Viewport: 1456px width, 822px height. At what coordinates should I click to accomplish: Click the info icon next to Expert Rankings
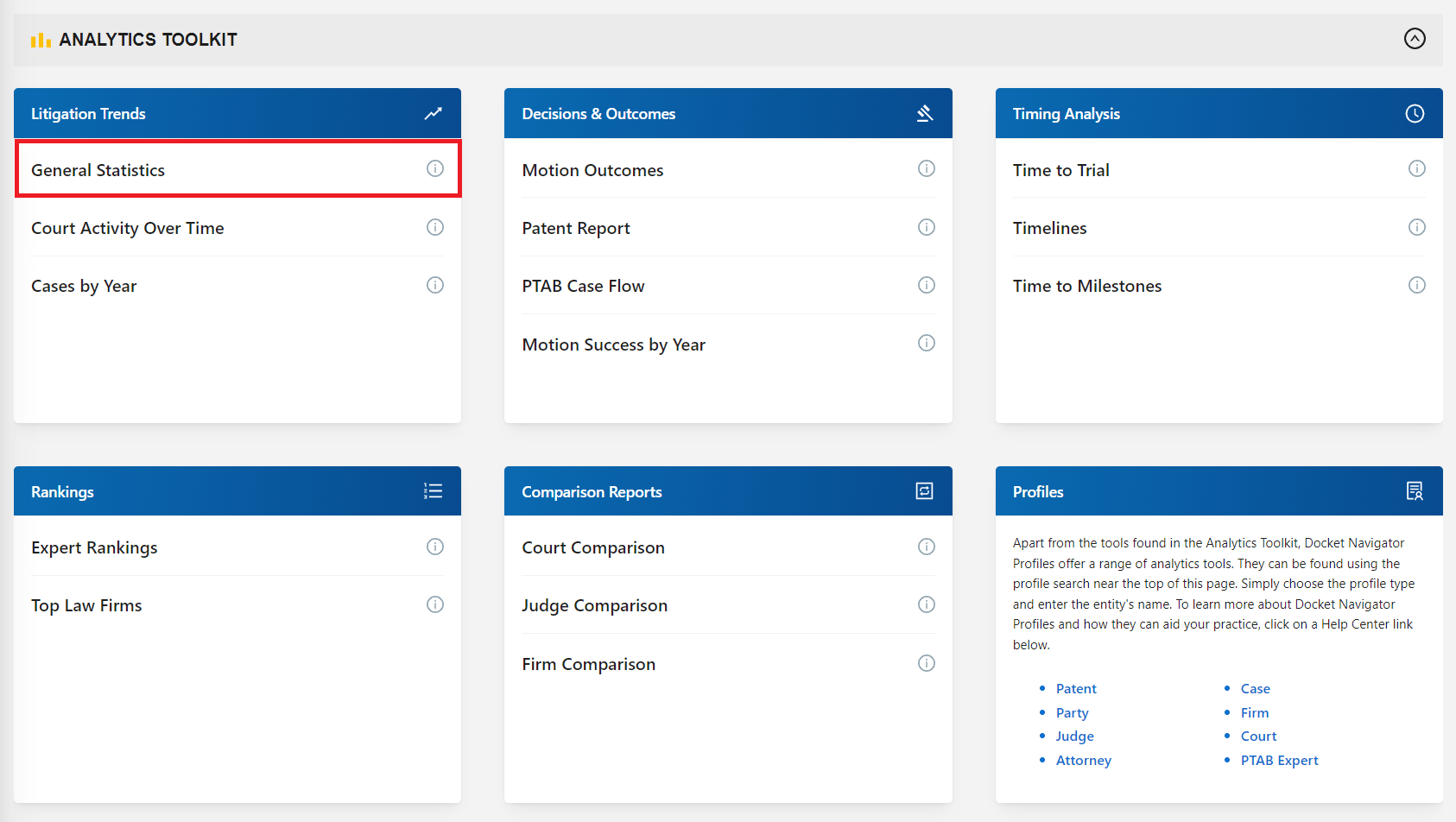pos(434,547)
